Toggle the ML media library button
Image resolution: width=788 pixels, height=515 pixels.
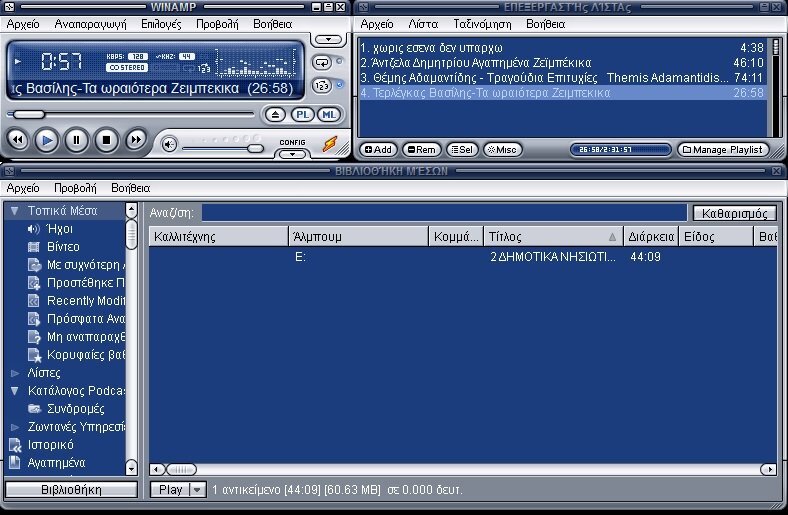329,115
